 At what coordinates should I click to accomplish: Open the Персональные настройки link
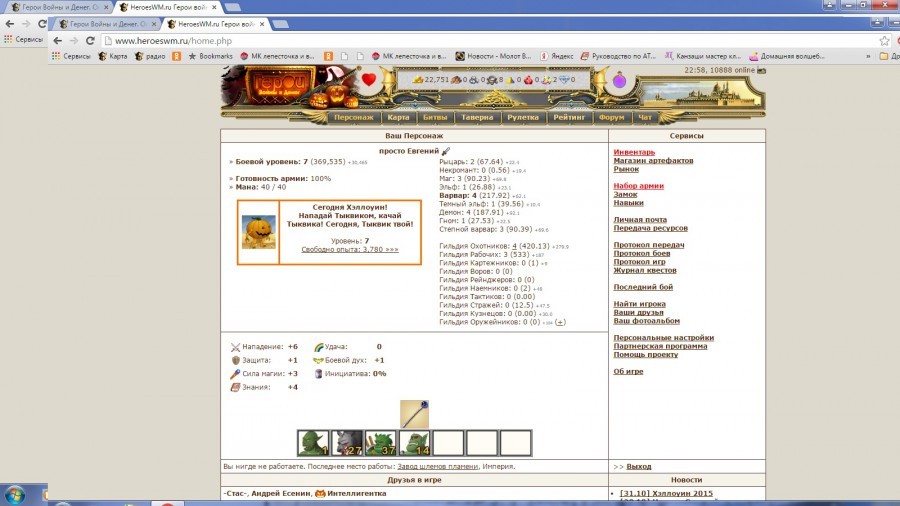(664, 338)
